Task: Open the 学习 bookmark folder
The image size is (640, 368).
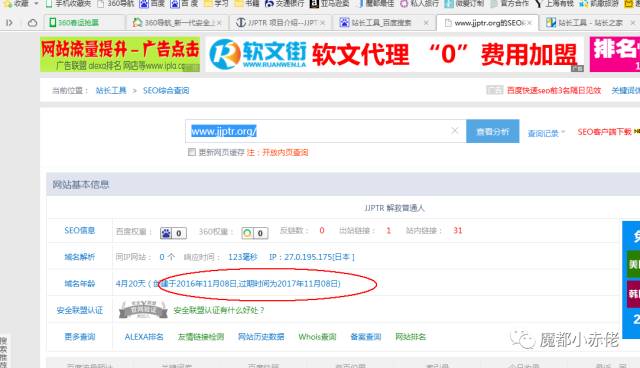Action: click(217, 3)
